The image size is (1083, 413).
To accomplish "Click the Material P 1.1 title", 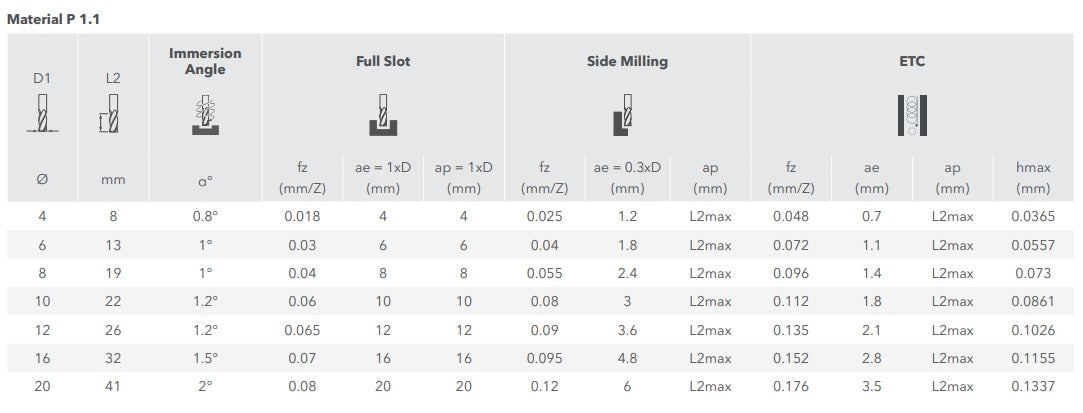I will click(x=53, y=20).
